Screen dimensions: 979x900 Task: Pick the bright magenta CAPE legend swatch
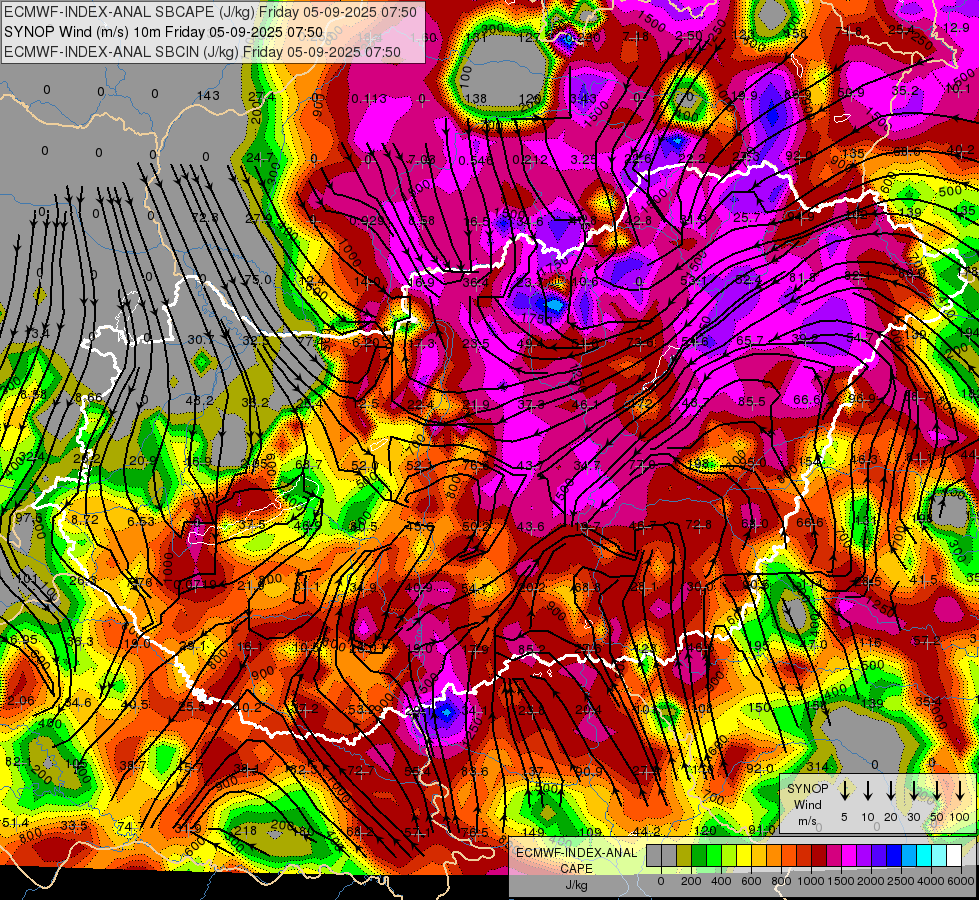coord(849,856)
